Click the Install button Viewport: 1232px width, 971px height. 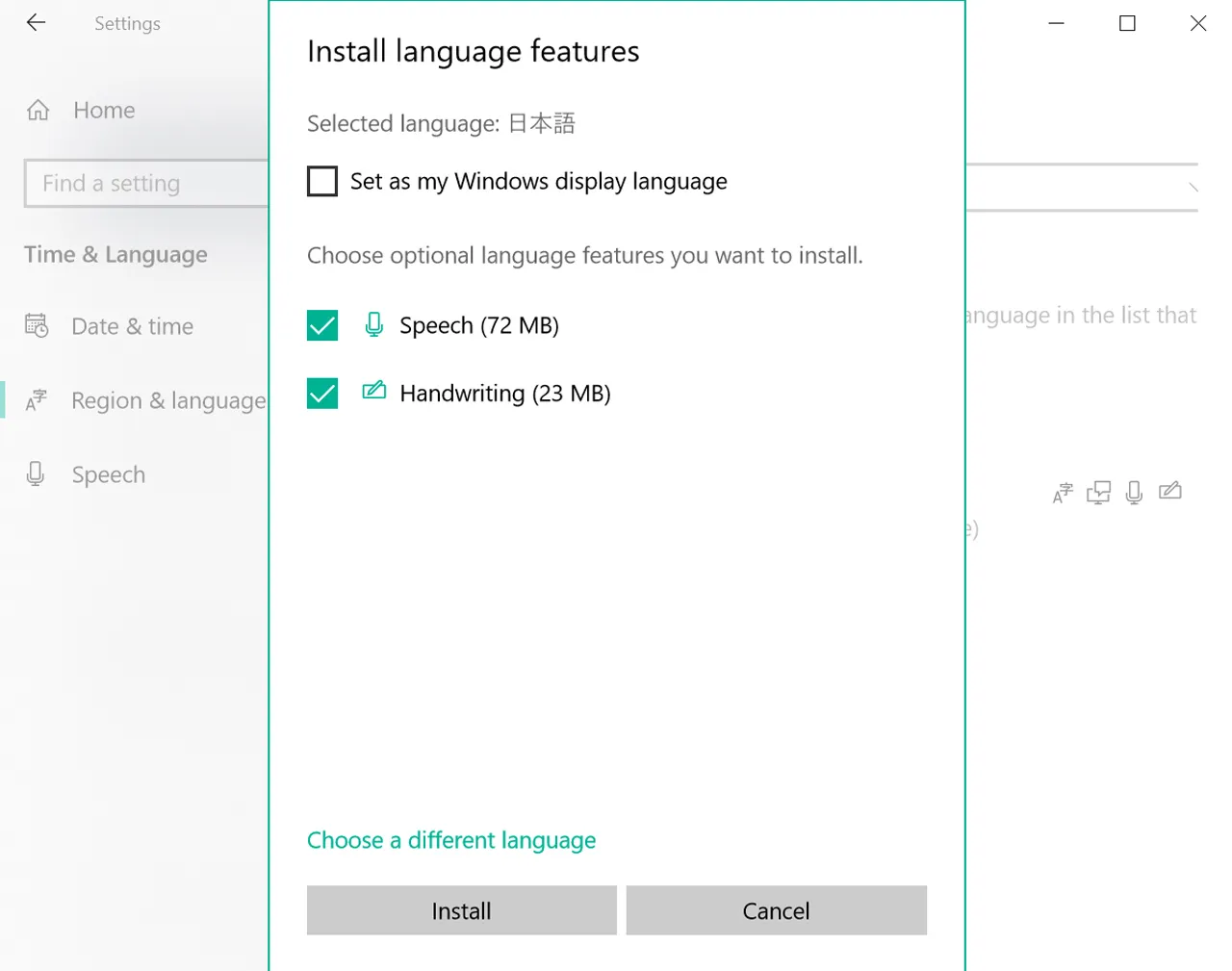(461, 910)
